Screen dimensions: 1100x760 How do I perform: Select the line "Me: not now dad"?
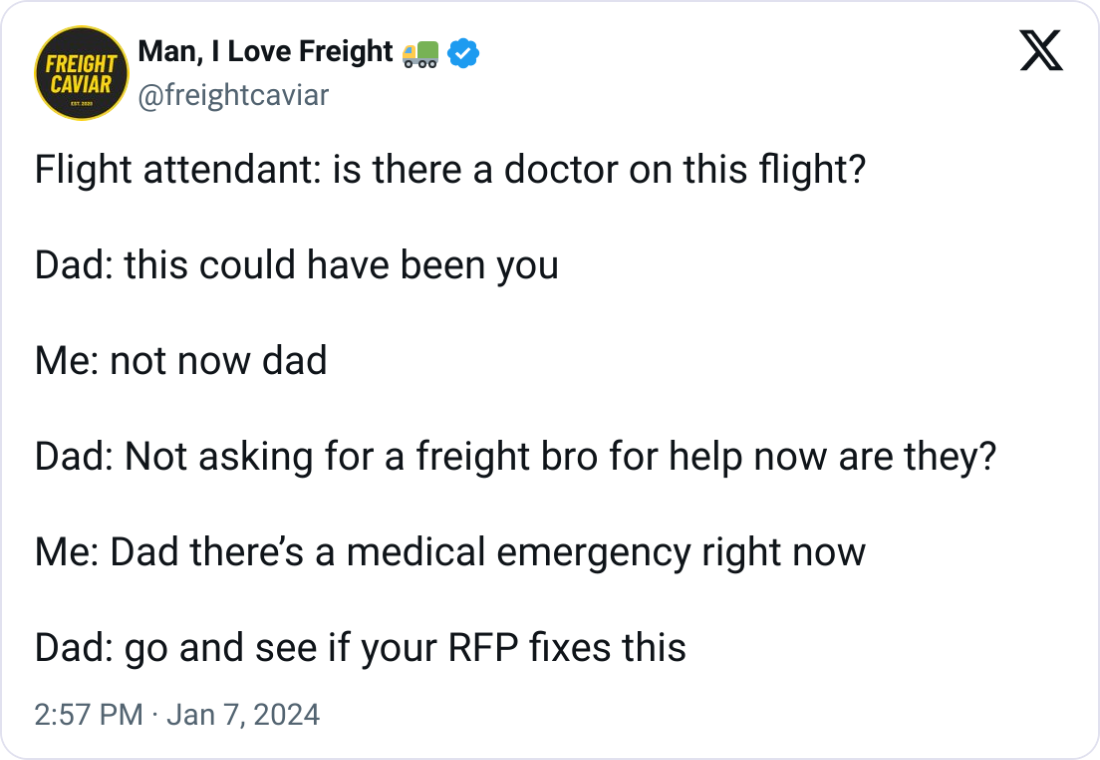pos(181,360)
